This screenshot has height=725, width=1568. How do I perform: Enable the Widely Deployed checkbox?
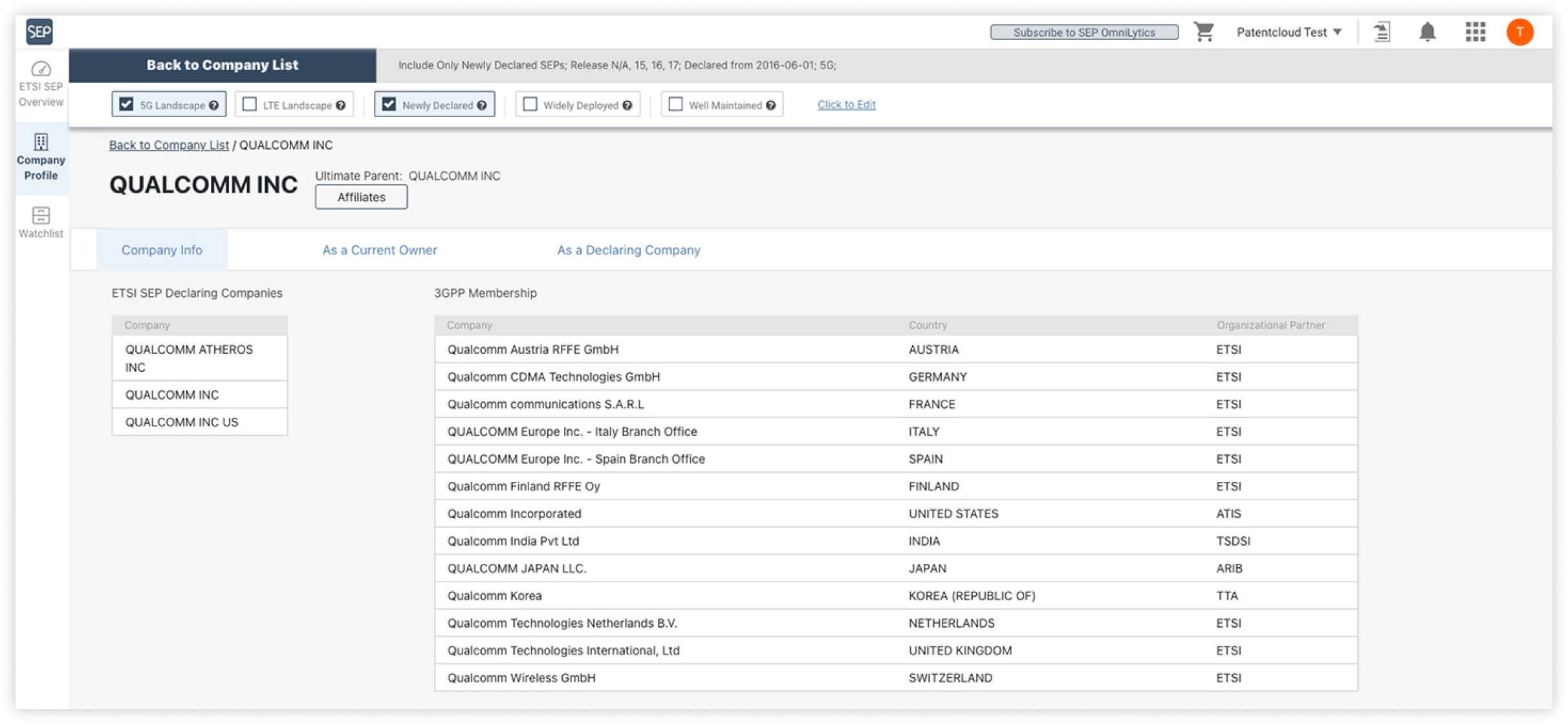point(530,104)
